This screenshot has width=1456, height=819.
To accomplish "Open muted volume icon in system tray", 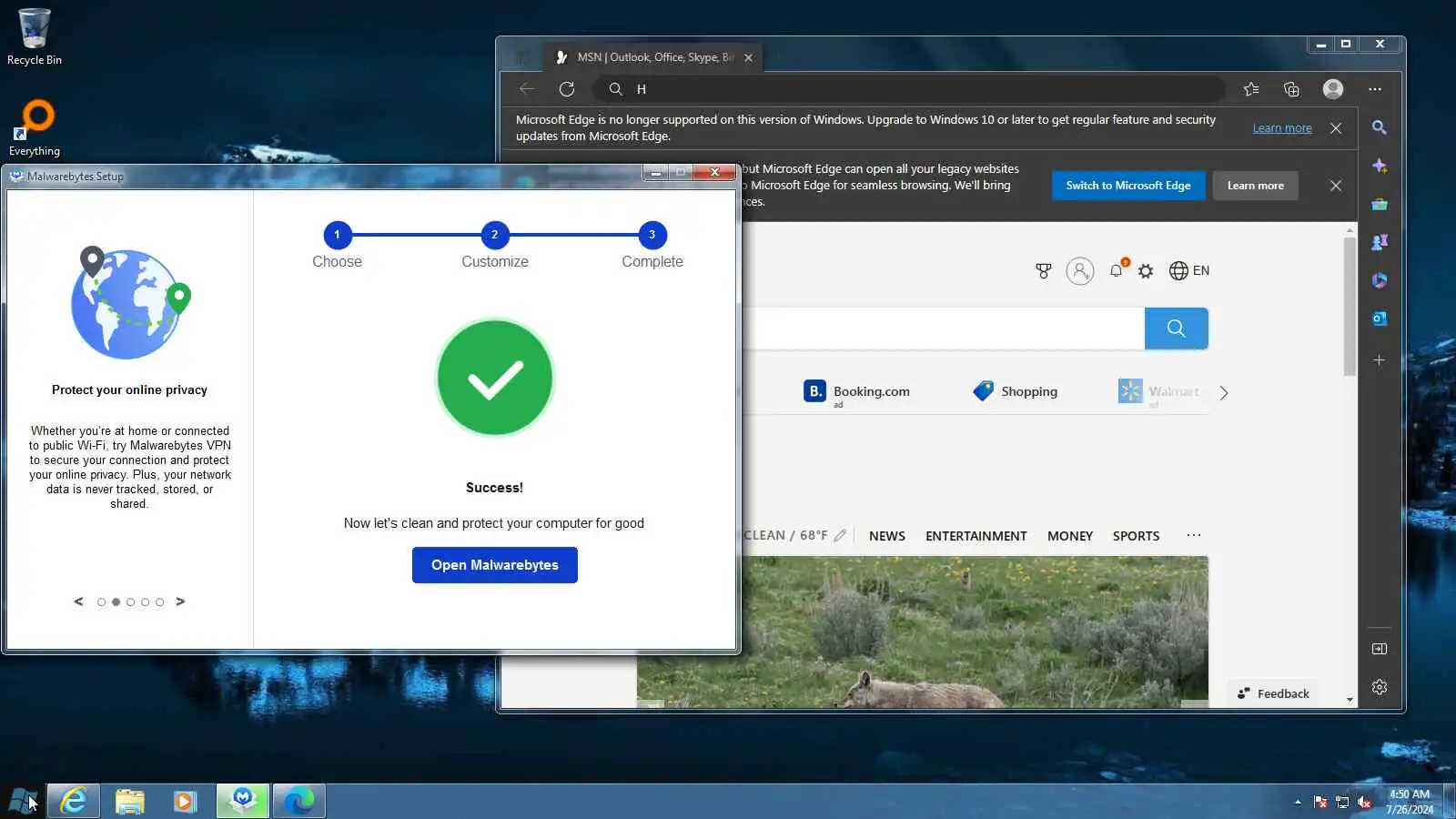I will click(x=1364, y=802).
